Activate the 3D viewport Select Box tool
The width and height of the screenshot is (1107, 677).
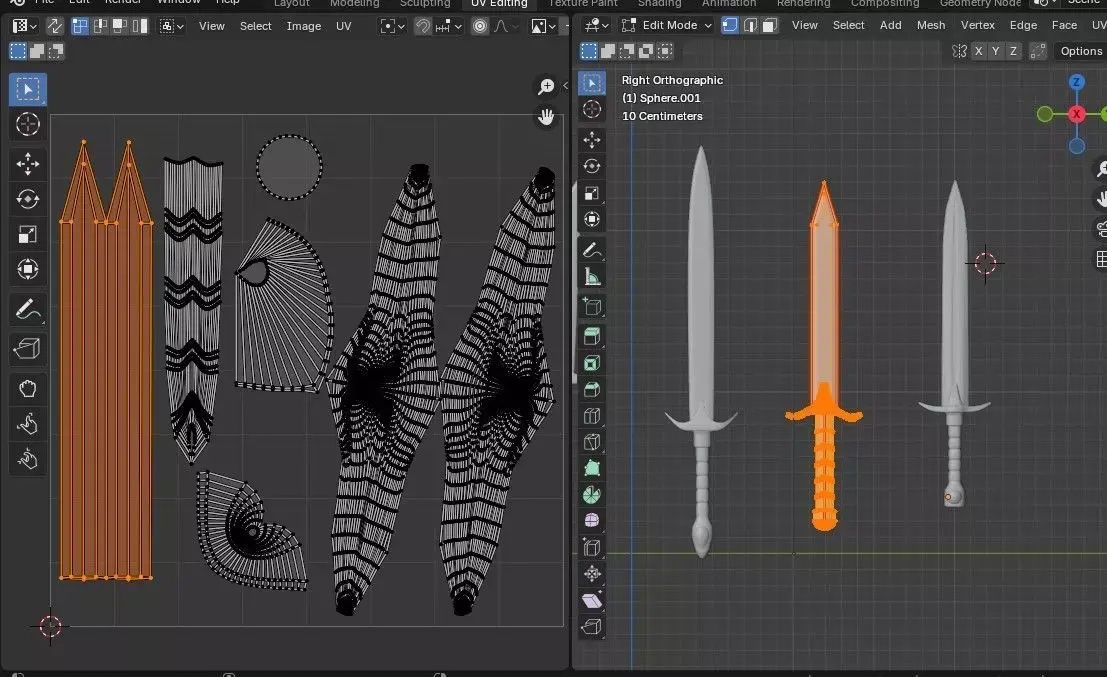(592, 83)
